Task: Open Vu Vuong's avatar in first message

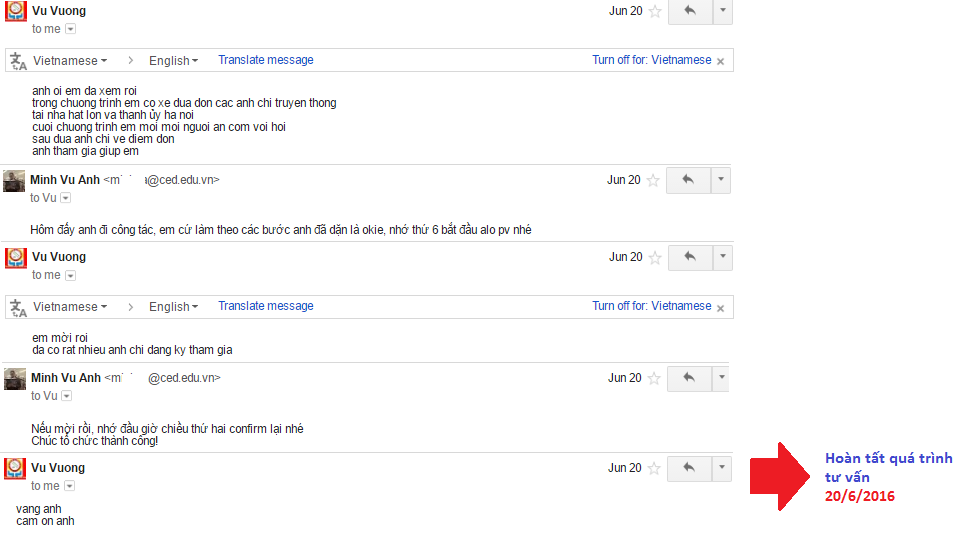Action: coord(16,11)
